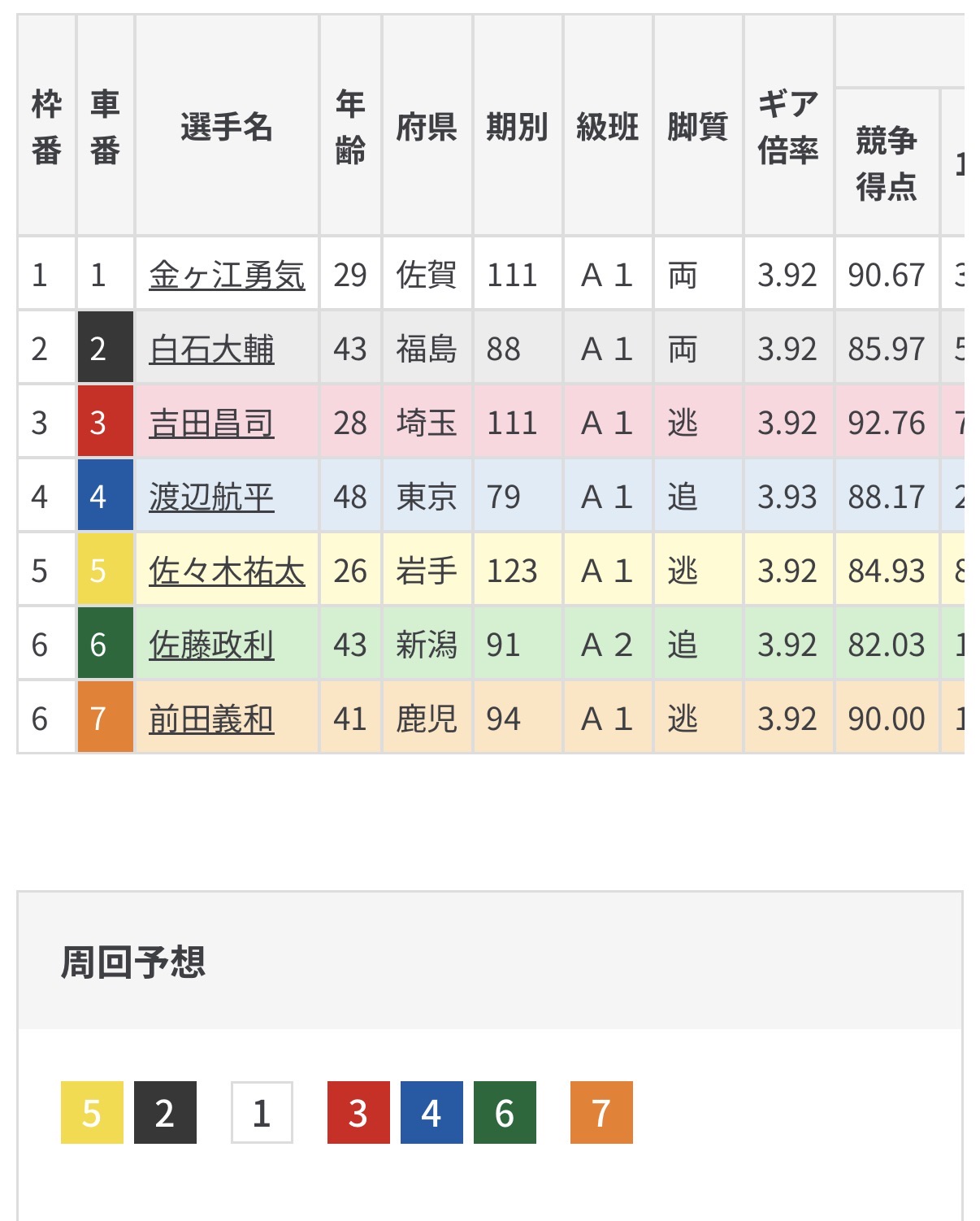The width and height of the screenshot is (980, 1221).
Task: Click red car number 3 cell in table
Action: pyautogui.click(x=105, y=423)
